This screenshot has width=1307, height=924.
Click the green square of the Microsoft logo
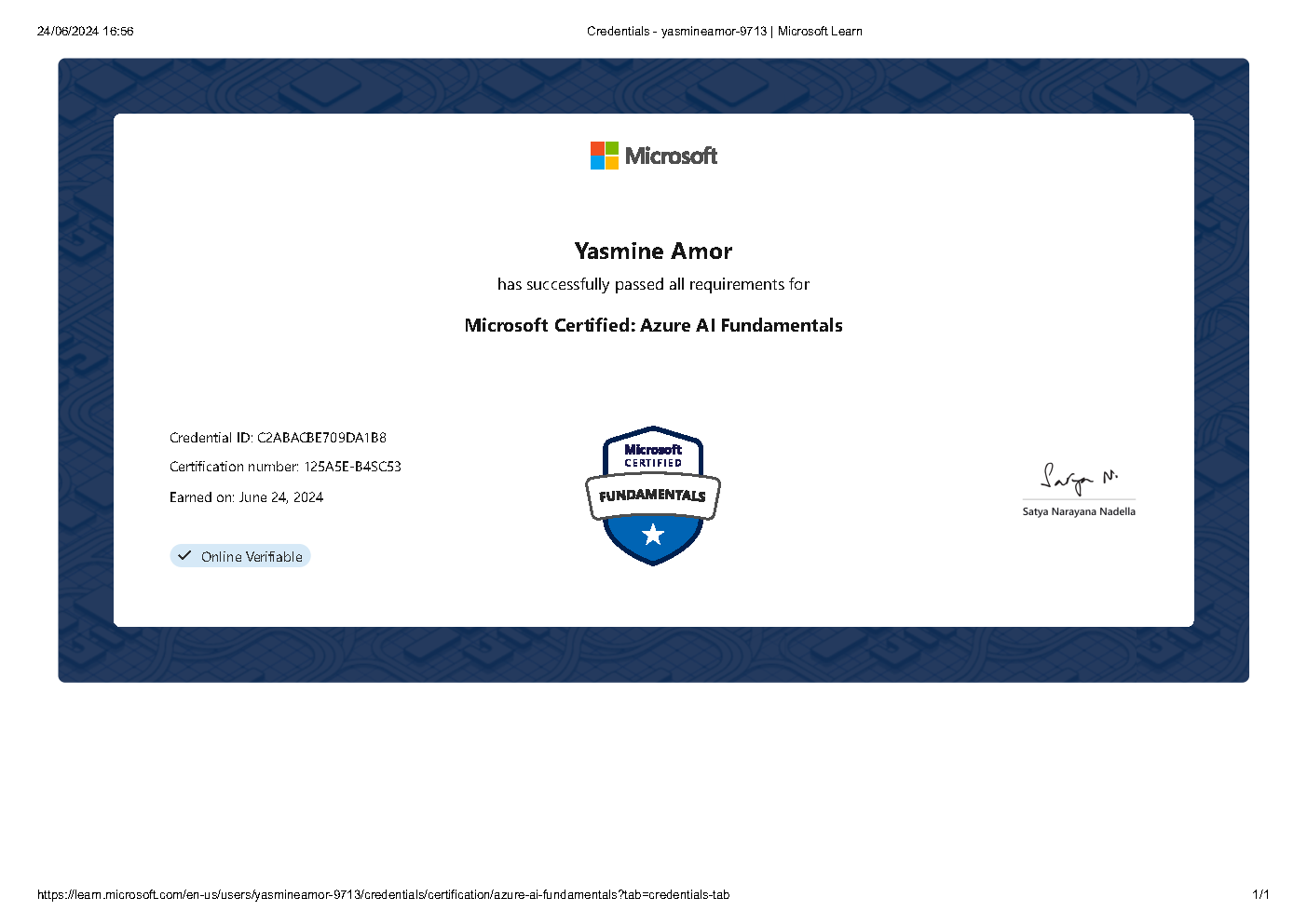pos(612,148)
